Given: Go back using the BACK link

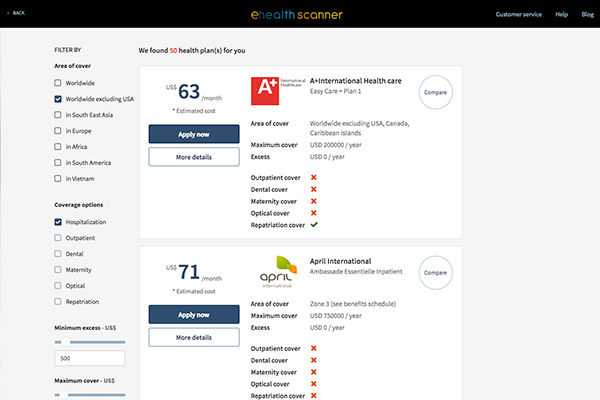Looking at the screenshot, I should pyautogui.click(x=16, y=13).
